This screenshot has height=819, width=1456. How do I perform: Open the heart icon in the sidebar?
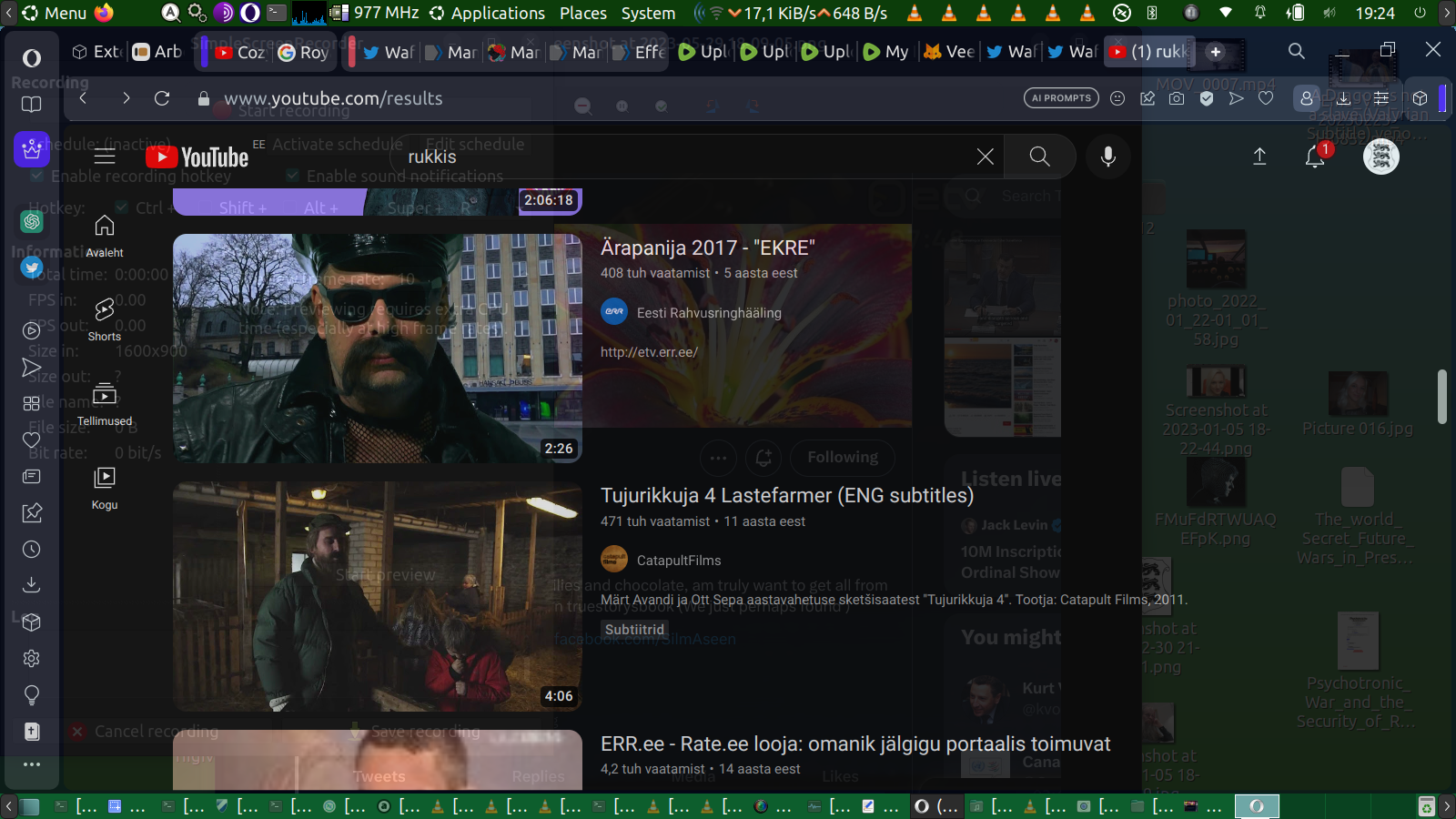click(x=32, y=440)
